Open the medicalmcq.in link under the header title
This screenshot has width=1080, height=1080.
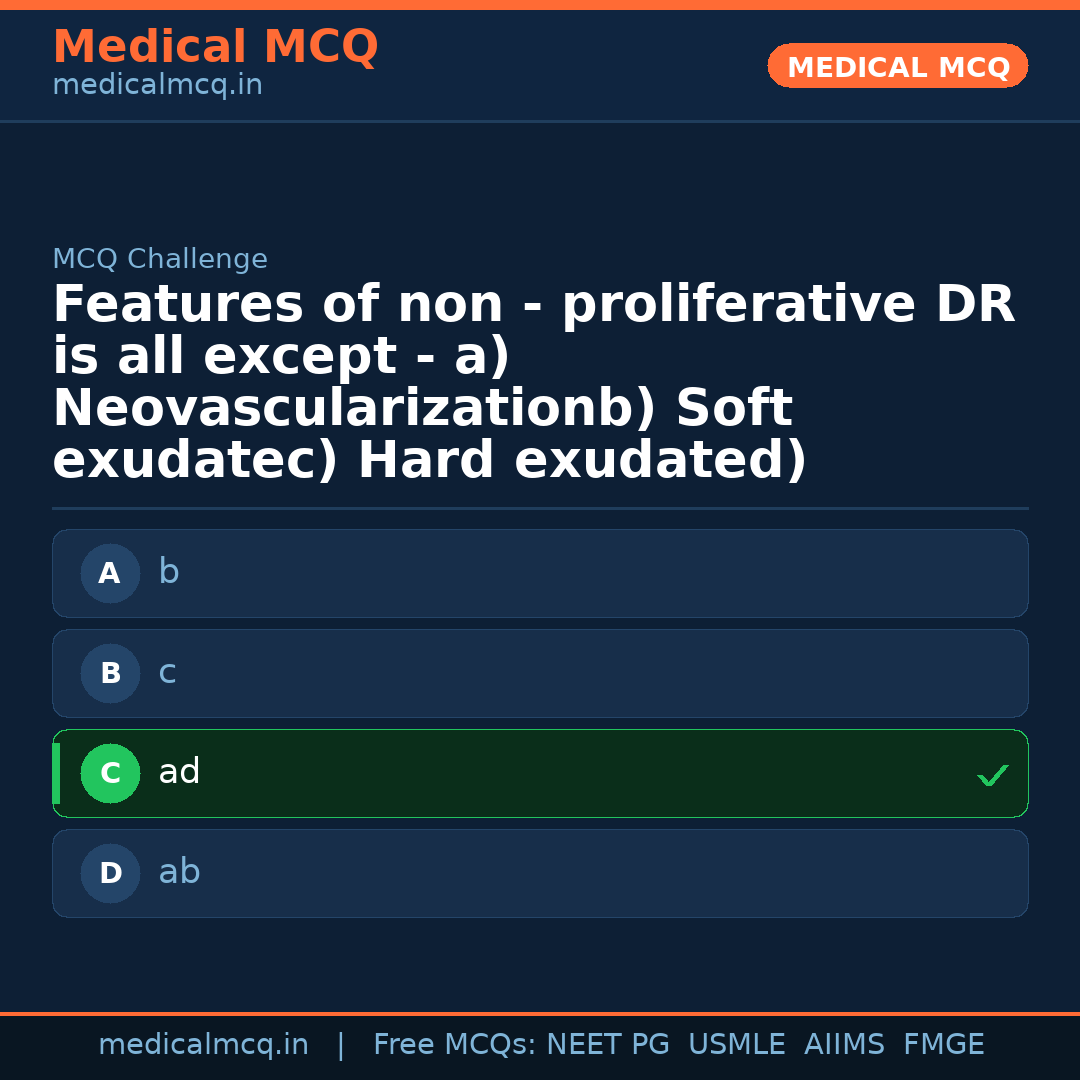[x=157, y=86]
